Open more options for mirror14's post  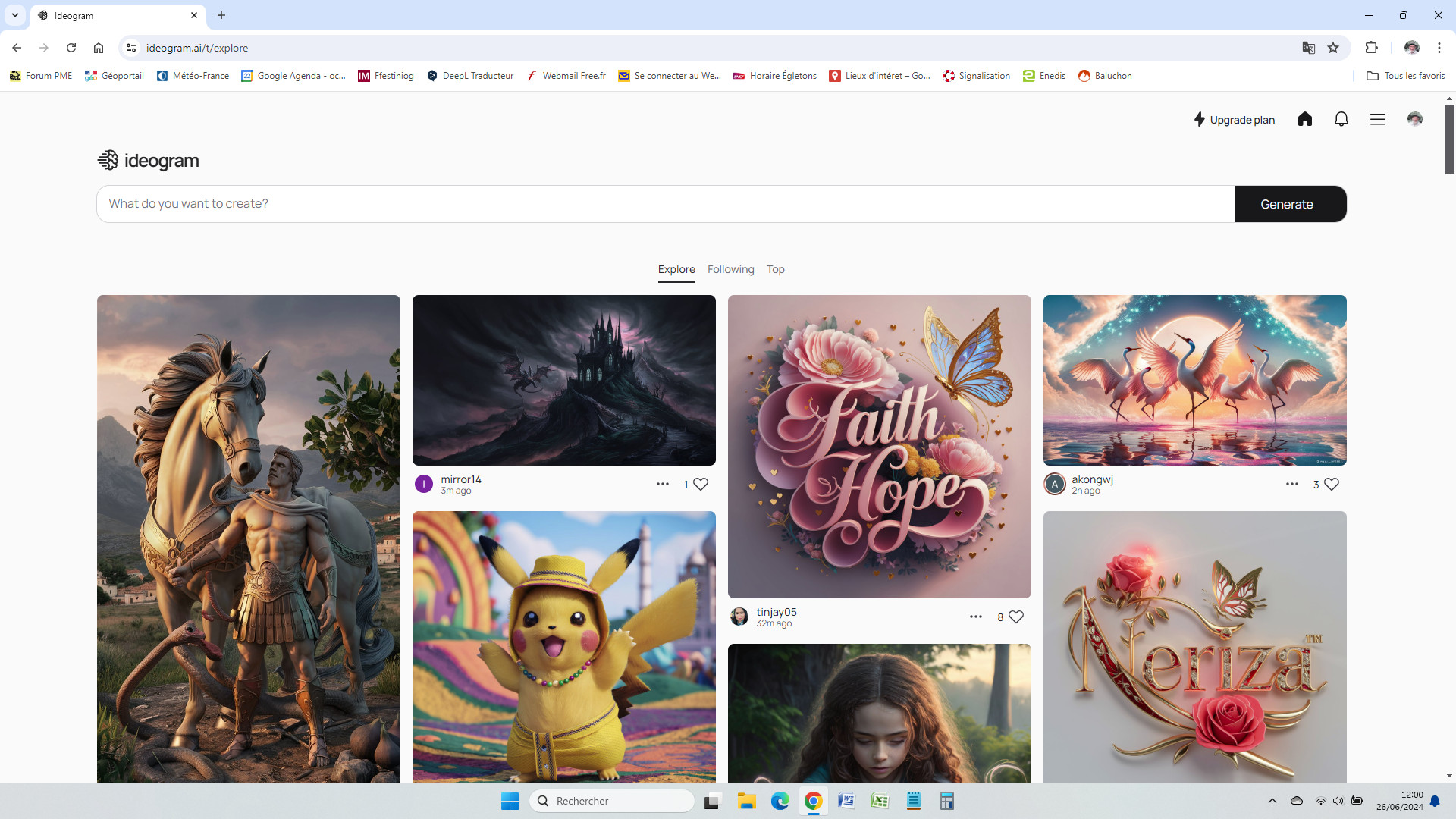pos(662,484)
